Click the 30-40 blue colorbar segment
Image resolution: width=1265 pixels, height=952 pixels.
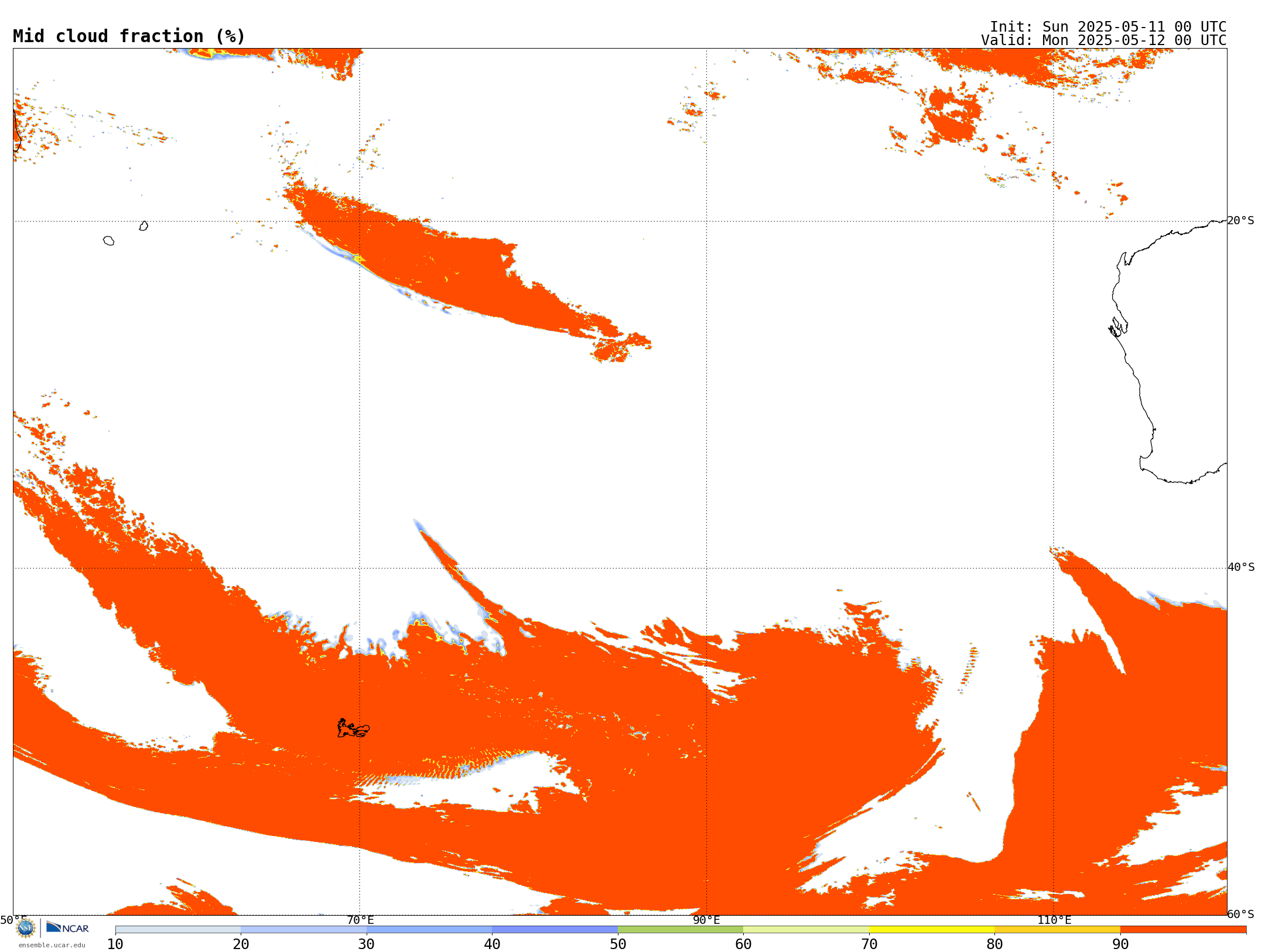429,930
